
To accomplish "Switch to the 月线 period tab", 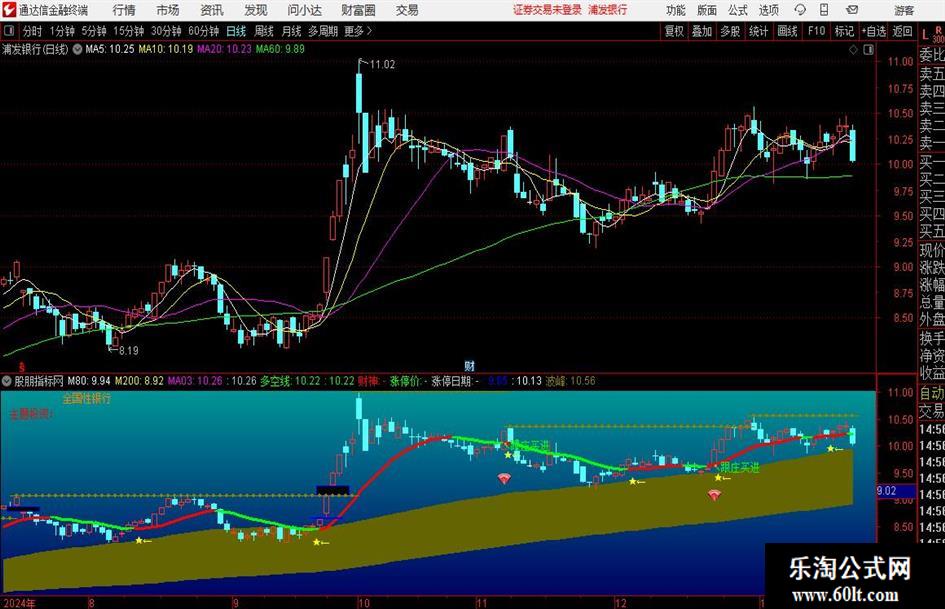I will (292, 31).
